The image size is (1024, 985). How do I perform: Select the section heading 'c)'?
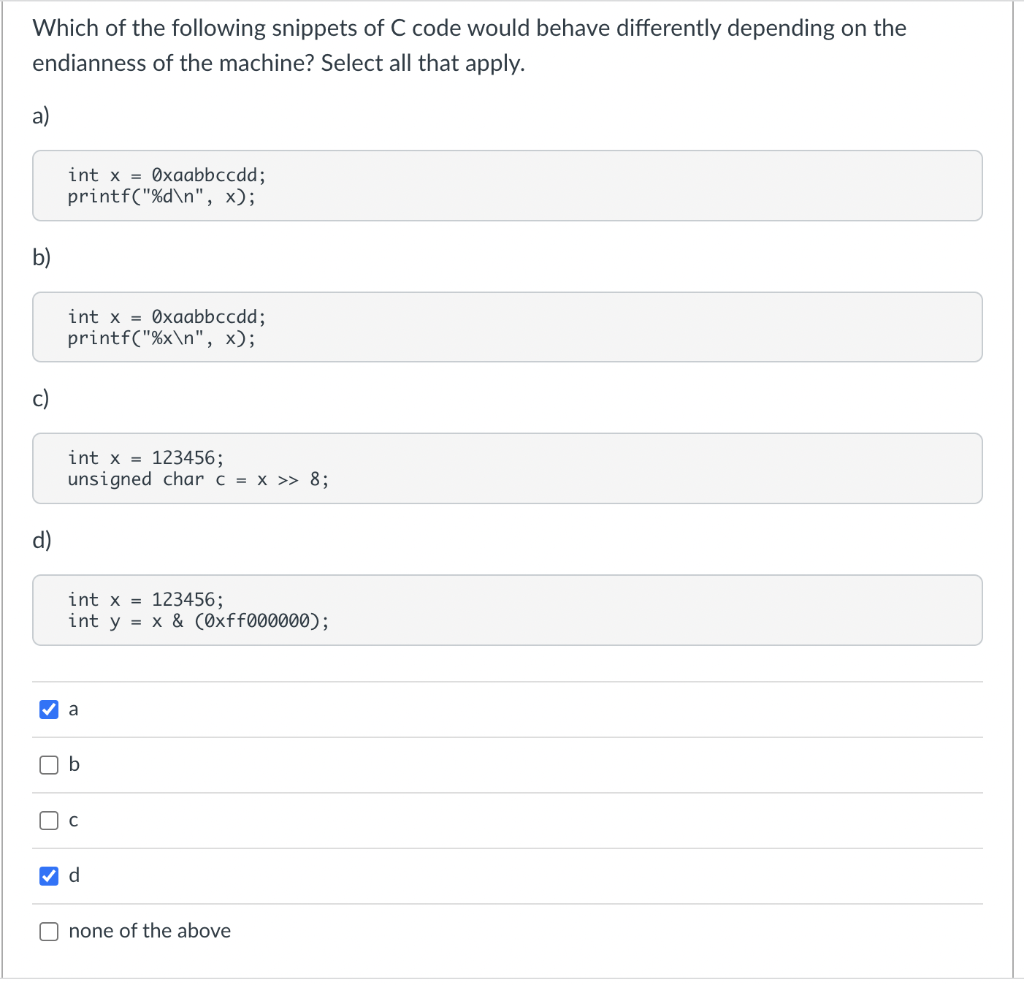point(41,398)
